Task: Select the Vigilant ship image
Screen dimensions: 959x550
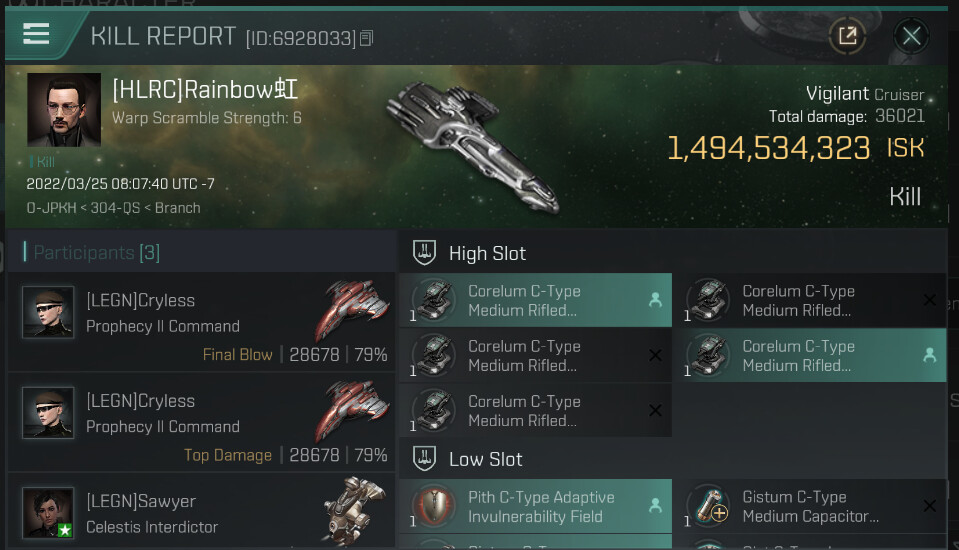Action: pyautogui.click(x=473, y=147)
